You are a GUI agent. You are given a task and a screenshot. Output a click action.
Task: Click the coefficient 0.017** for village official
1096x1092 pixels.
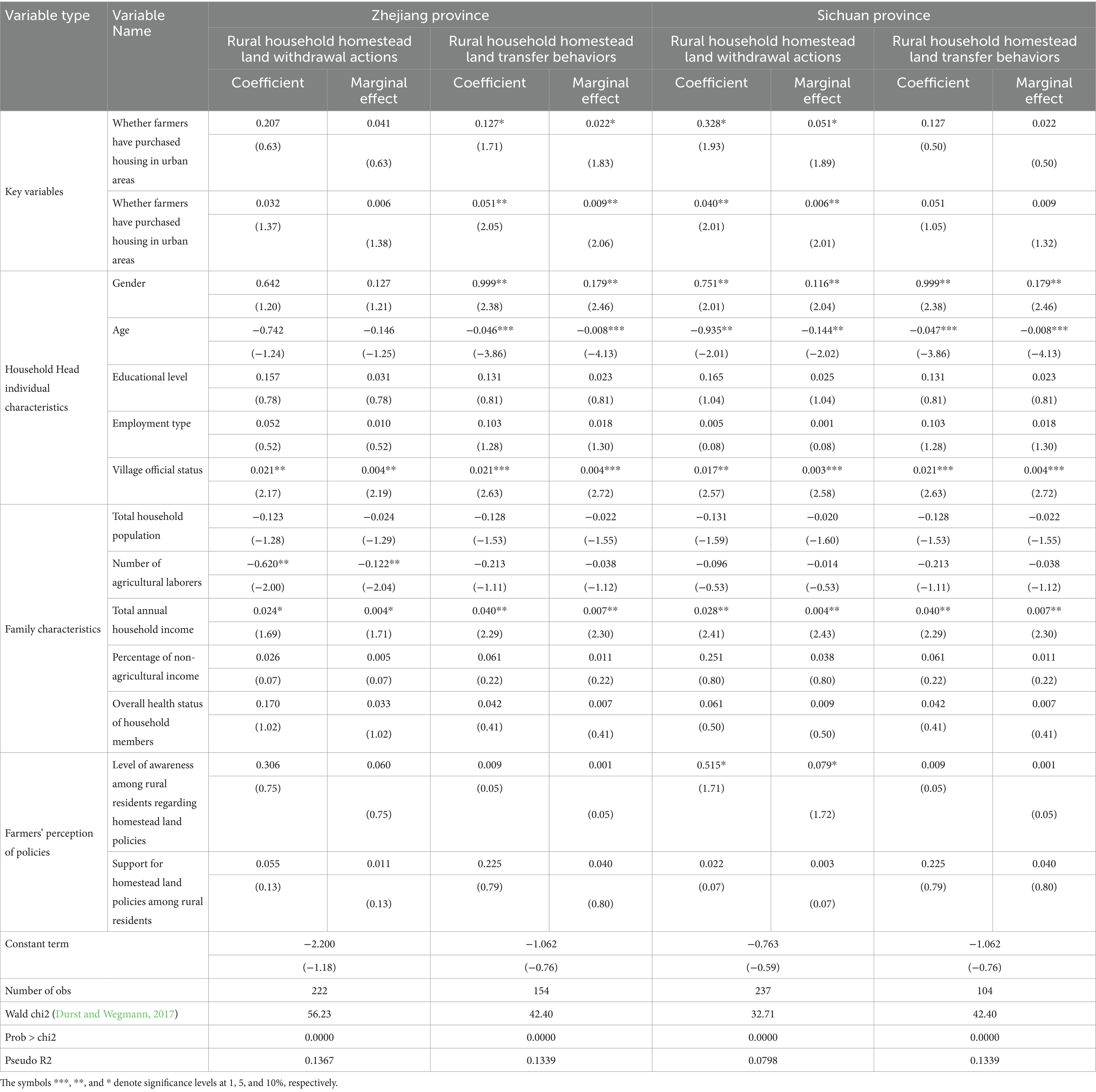click(x=711, y=470)
